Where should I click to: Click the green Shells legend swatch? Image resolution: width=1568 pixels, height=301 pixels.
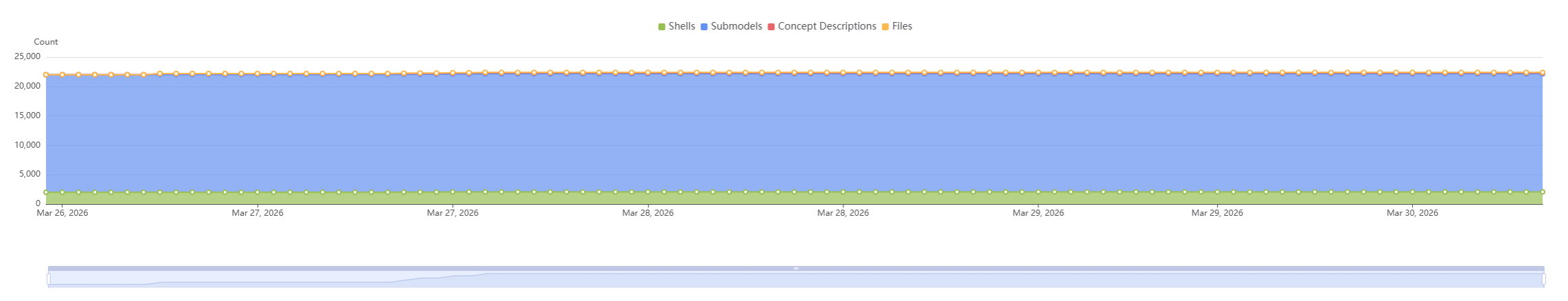[662, 27]
